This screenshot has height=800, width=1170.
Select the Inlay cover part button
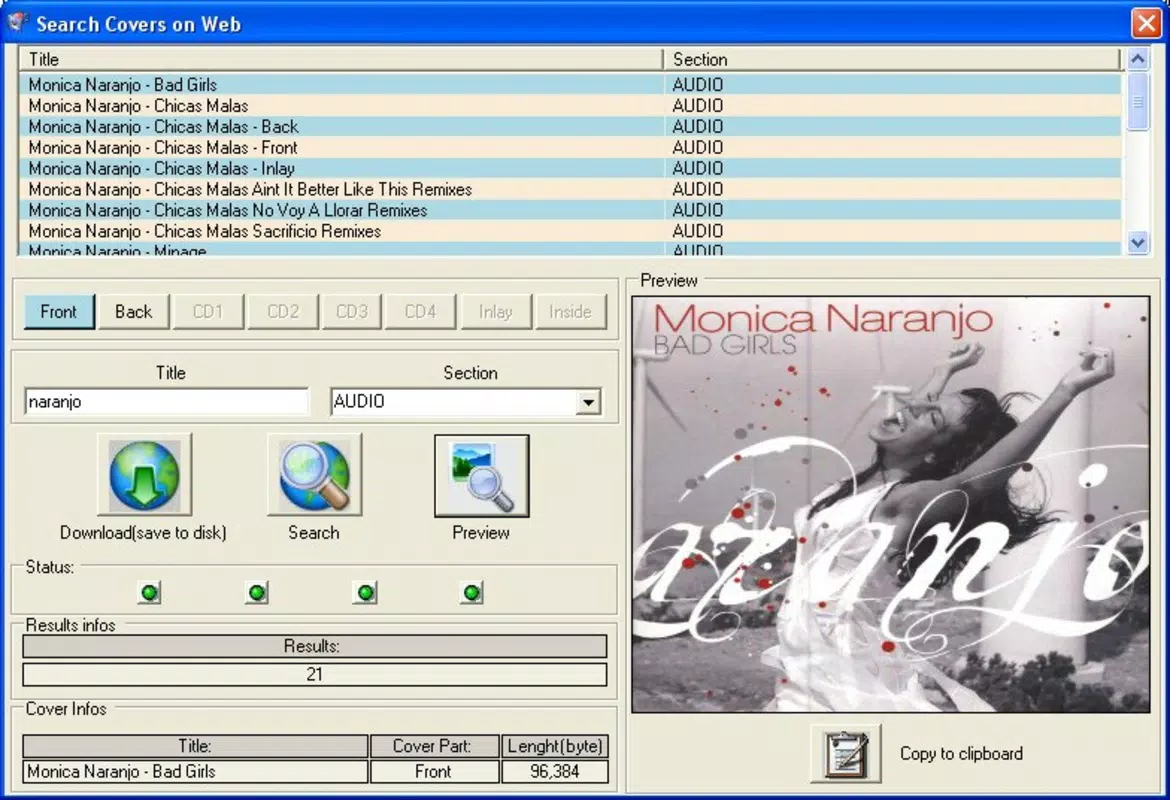(495, 311)
